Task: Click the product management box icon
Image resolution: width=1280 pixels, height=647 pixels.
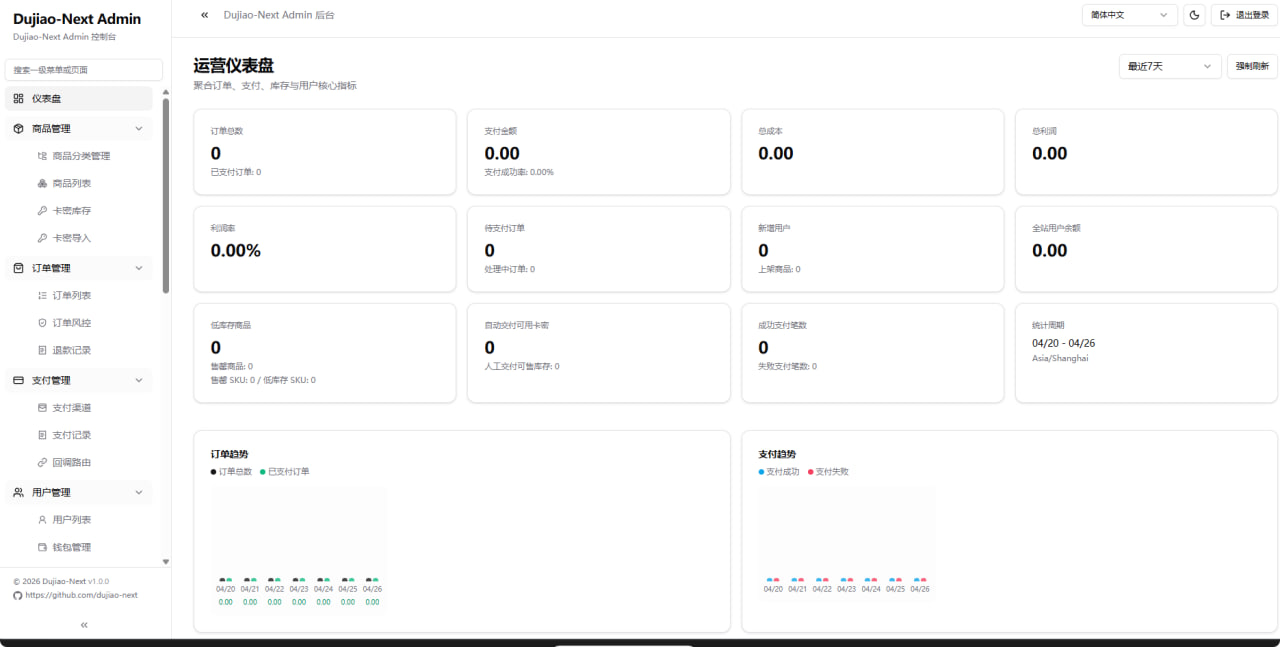Action: 19,128
